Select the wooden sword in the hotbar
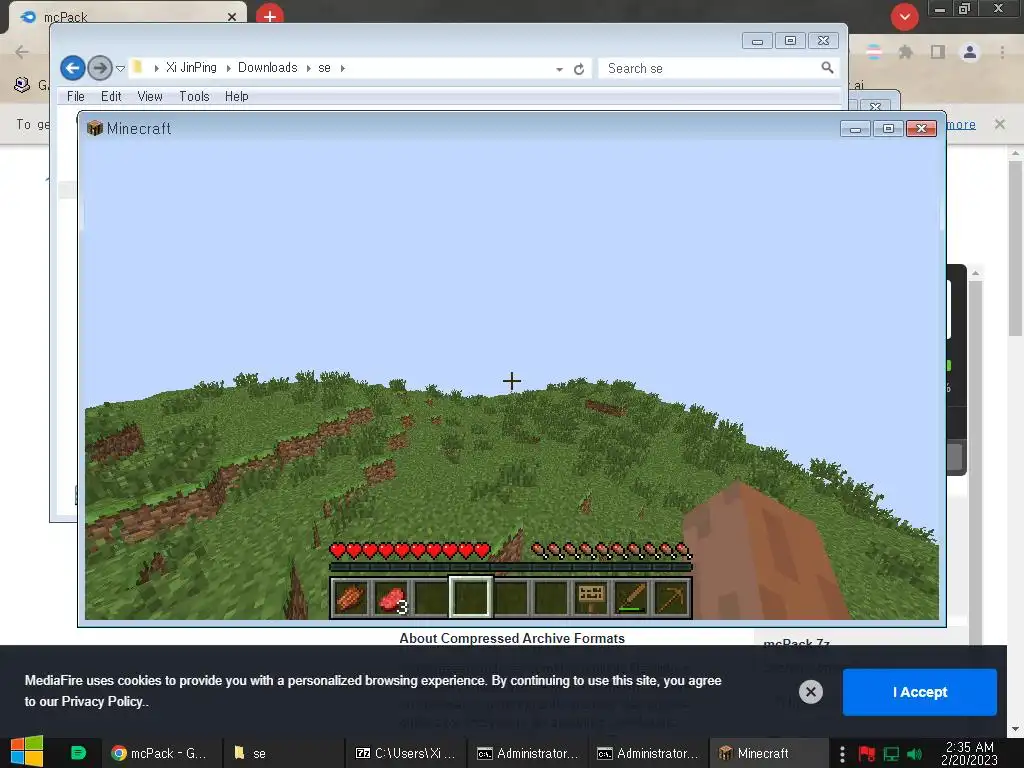Image resolution: width=1024 pixels, height=768 pixels. tap(632, 598)
